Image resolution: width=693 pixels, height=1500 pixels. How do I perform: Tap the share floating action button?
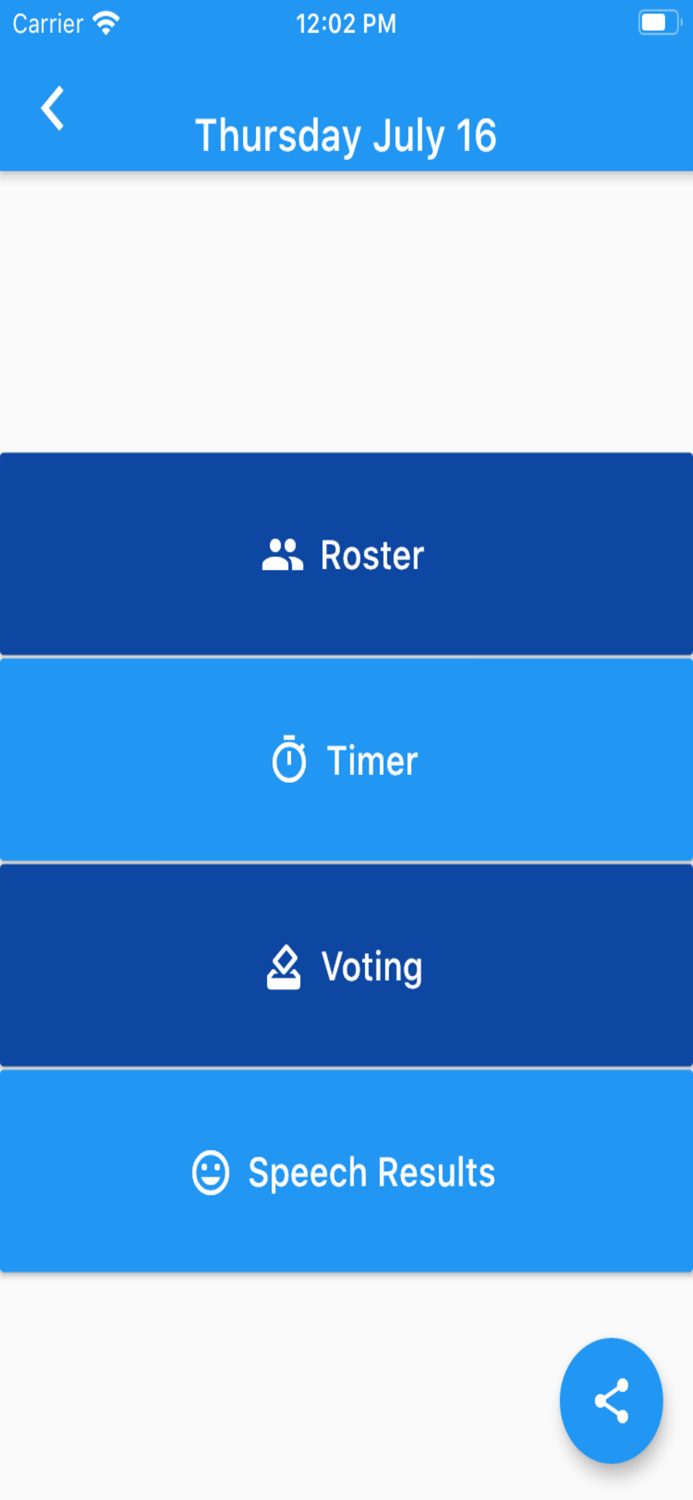click(x=611, y=1400)
